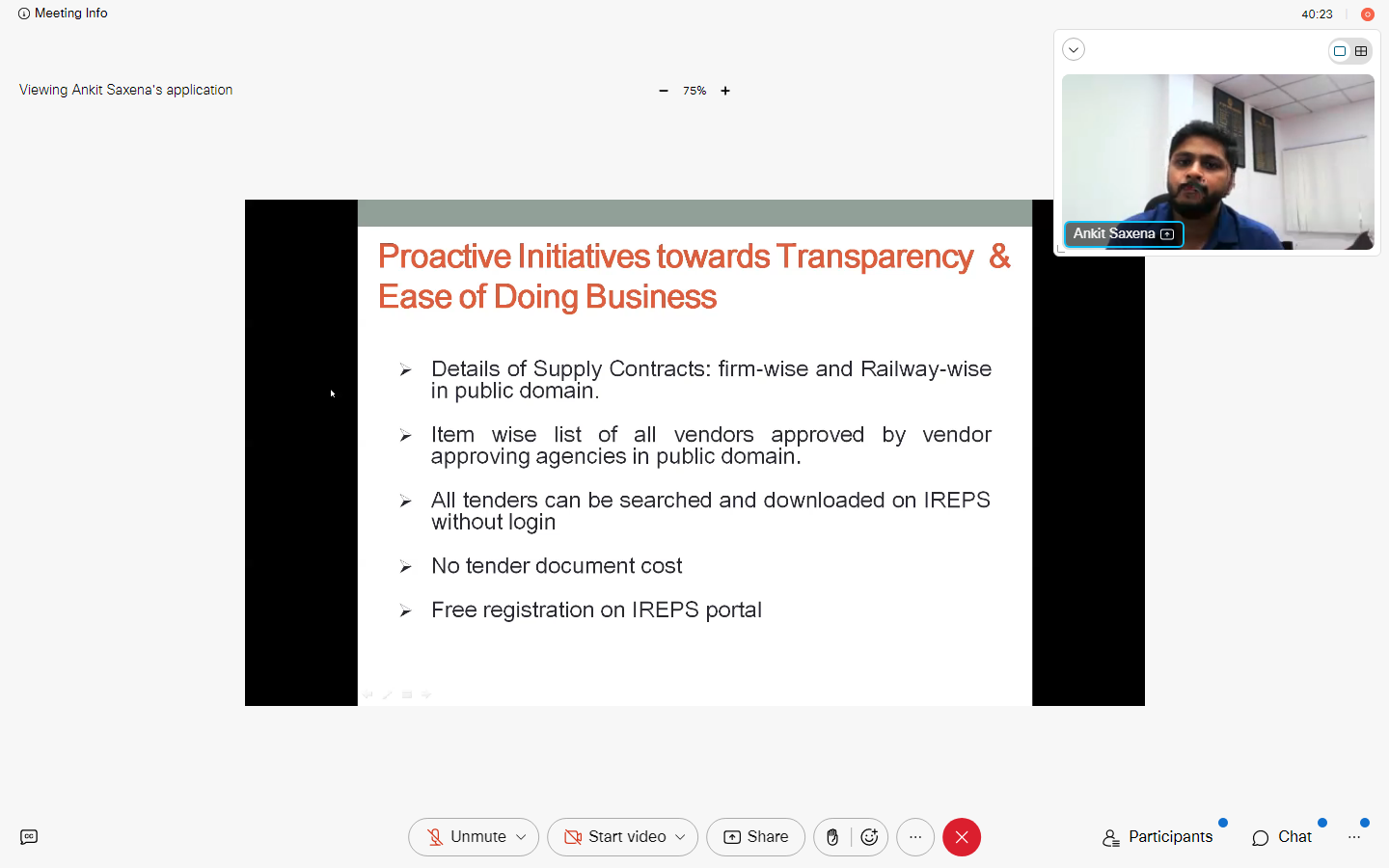The image size is (1389, 868).
Task: Toggle closed captions icon
Action: tap(29, 837)
